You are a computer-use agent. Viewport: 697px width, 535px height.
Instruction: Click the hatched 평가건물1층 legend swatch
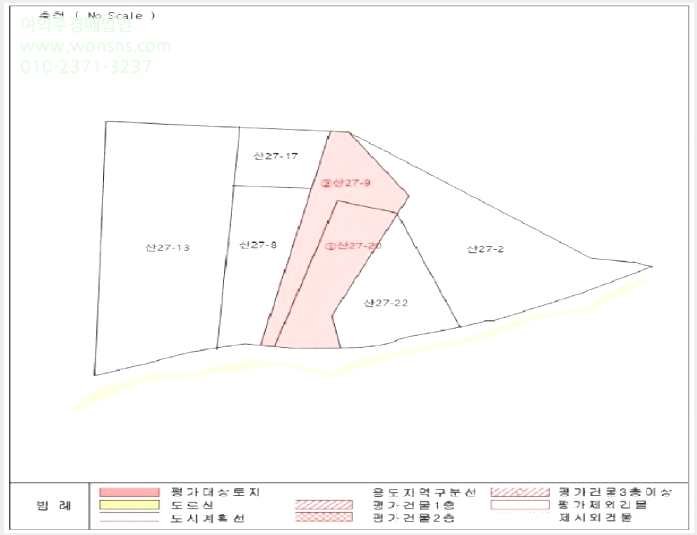(x=324, y=505)
